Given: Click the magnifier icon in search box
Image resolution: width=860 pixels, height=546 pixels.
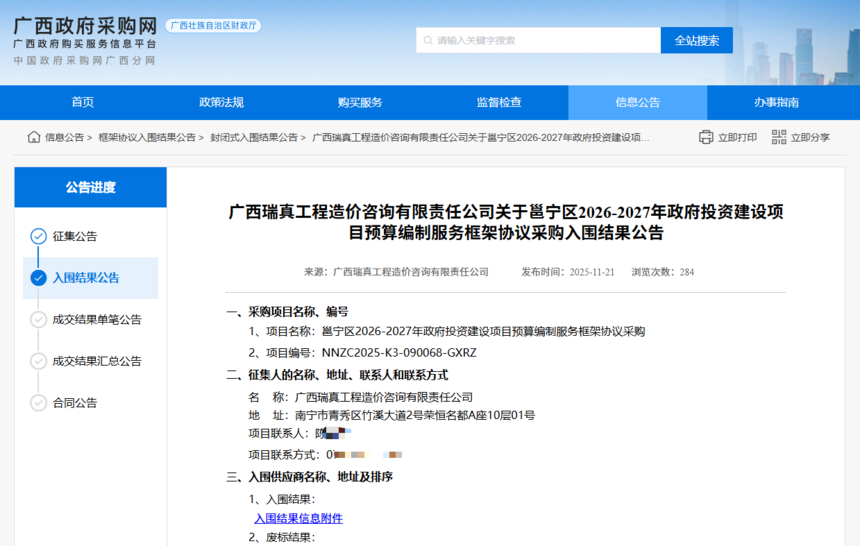Looking at the screenshot, I should [427, 41].
